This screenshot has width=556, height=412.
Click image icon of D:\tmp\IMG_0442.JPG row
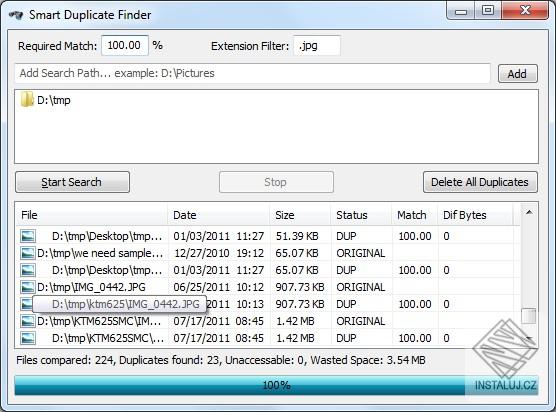click(28, 287)
